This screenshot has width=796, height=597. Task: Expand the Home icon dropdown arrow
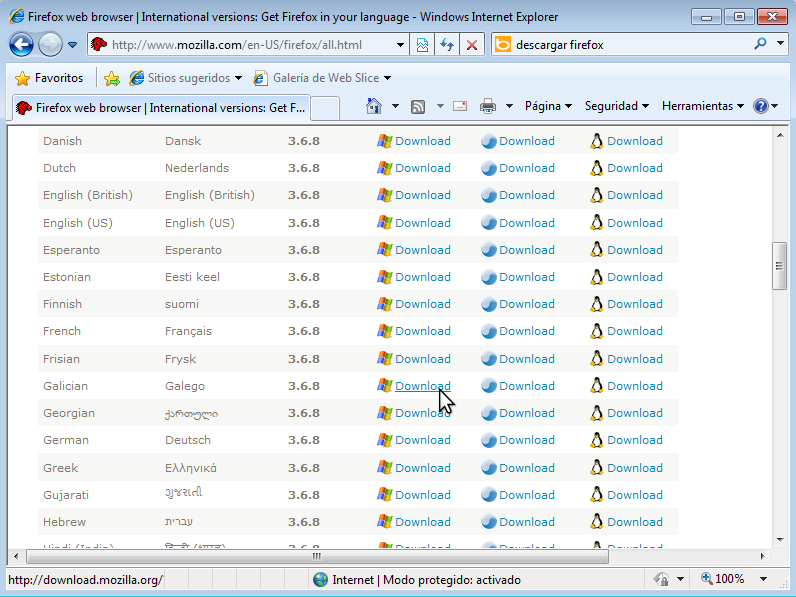pos(395,106)
